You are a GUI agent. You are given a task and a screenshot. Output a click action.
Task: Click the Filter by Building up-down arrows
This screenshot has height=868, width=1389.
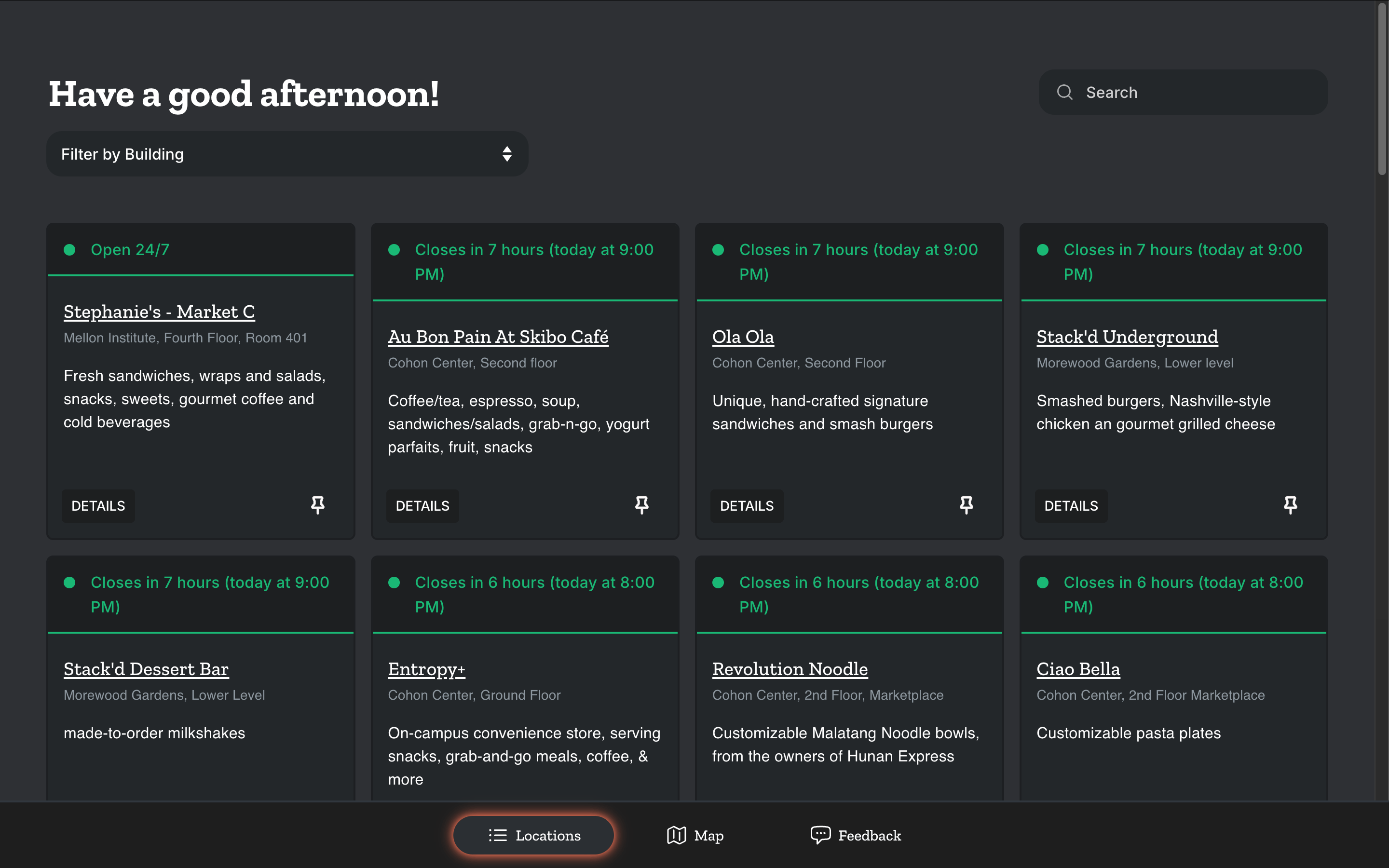[507, 154]
